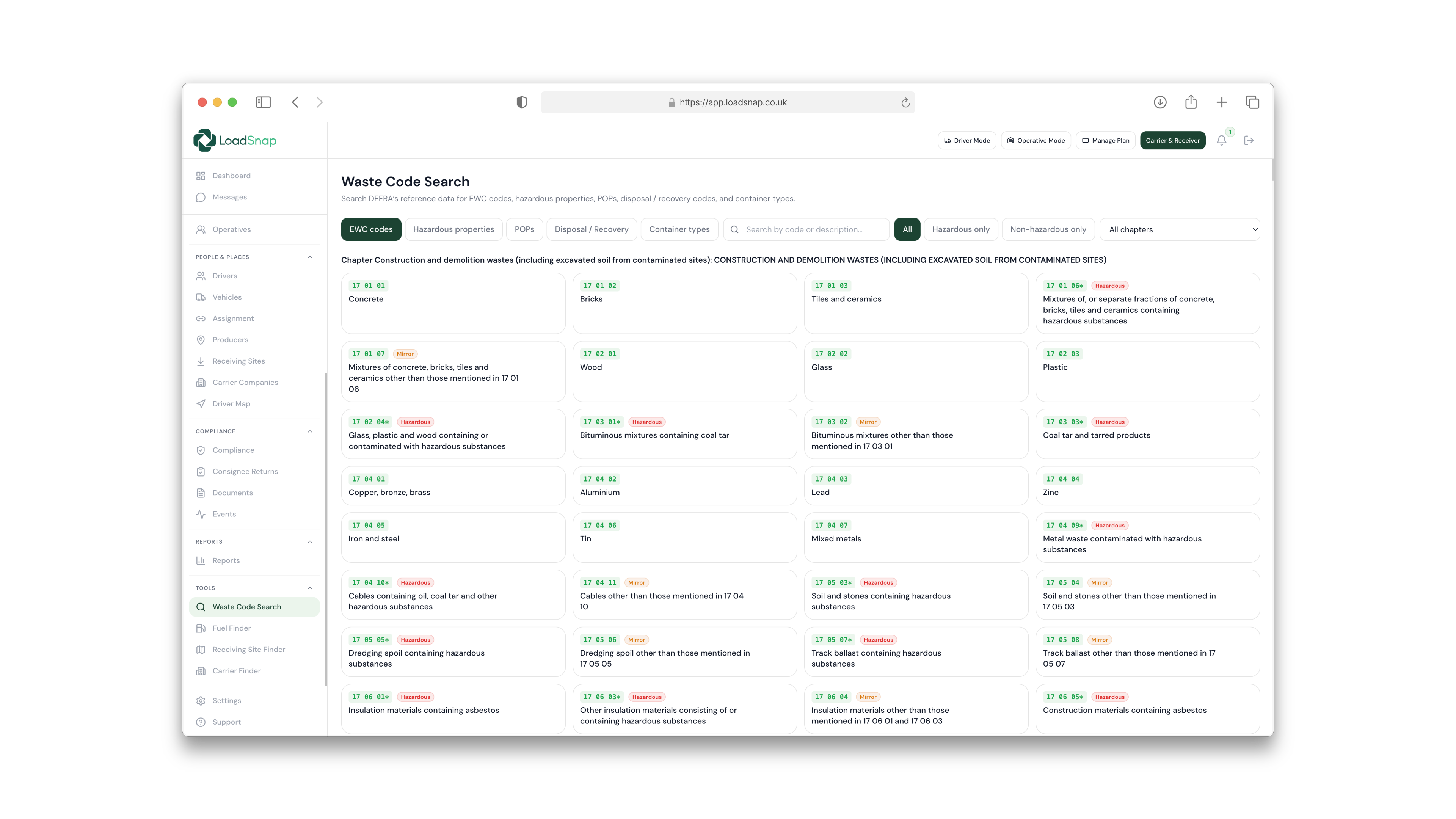Open the Events page
The width and height of the screenshot is (1456, 819).
pos(254,515)
